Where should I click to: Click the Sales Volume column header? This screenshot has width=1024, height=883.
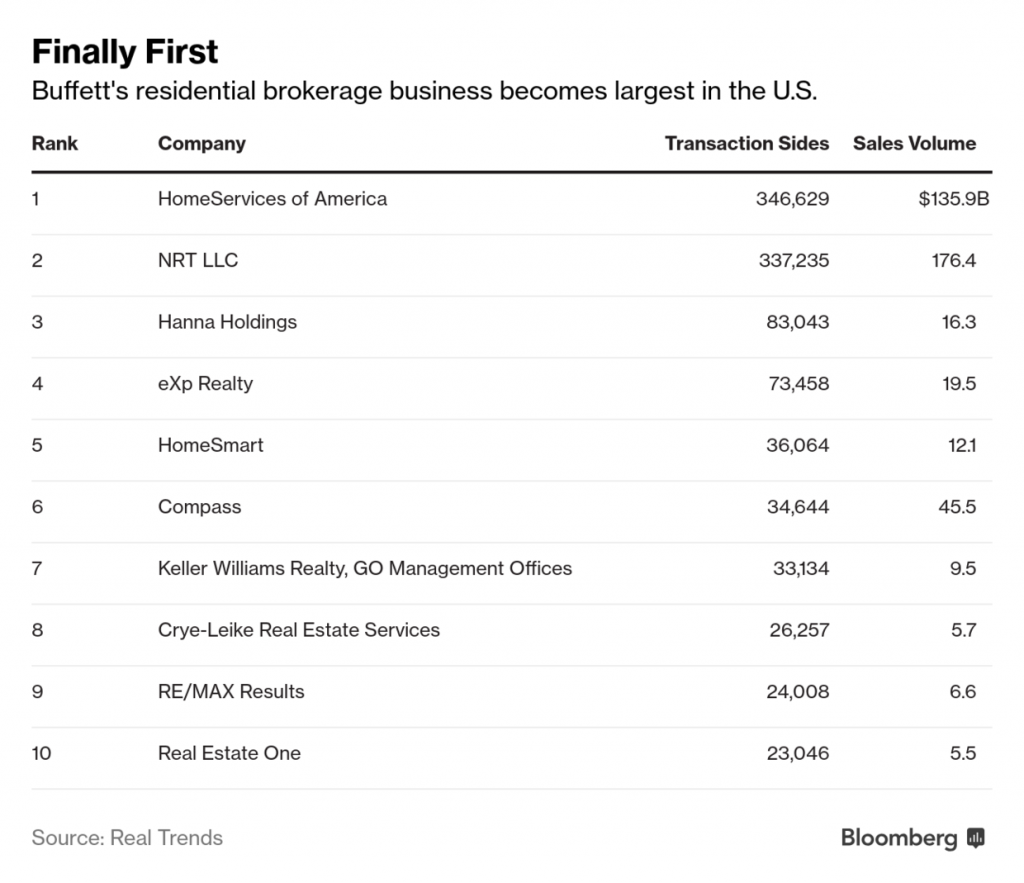(914, 143)
